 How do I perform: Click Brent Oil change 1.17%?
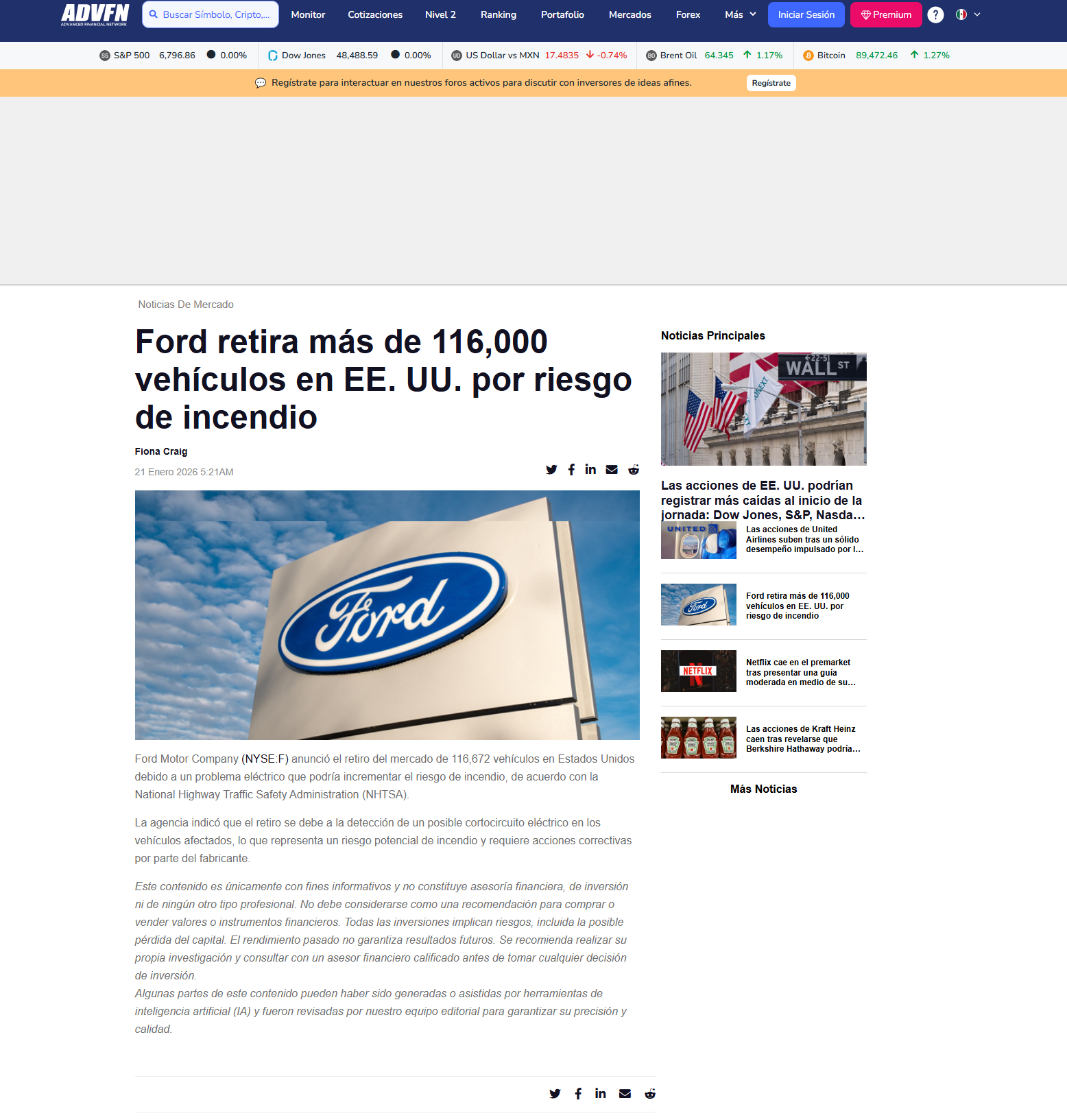pyautogui.click(x=769, y=56)
